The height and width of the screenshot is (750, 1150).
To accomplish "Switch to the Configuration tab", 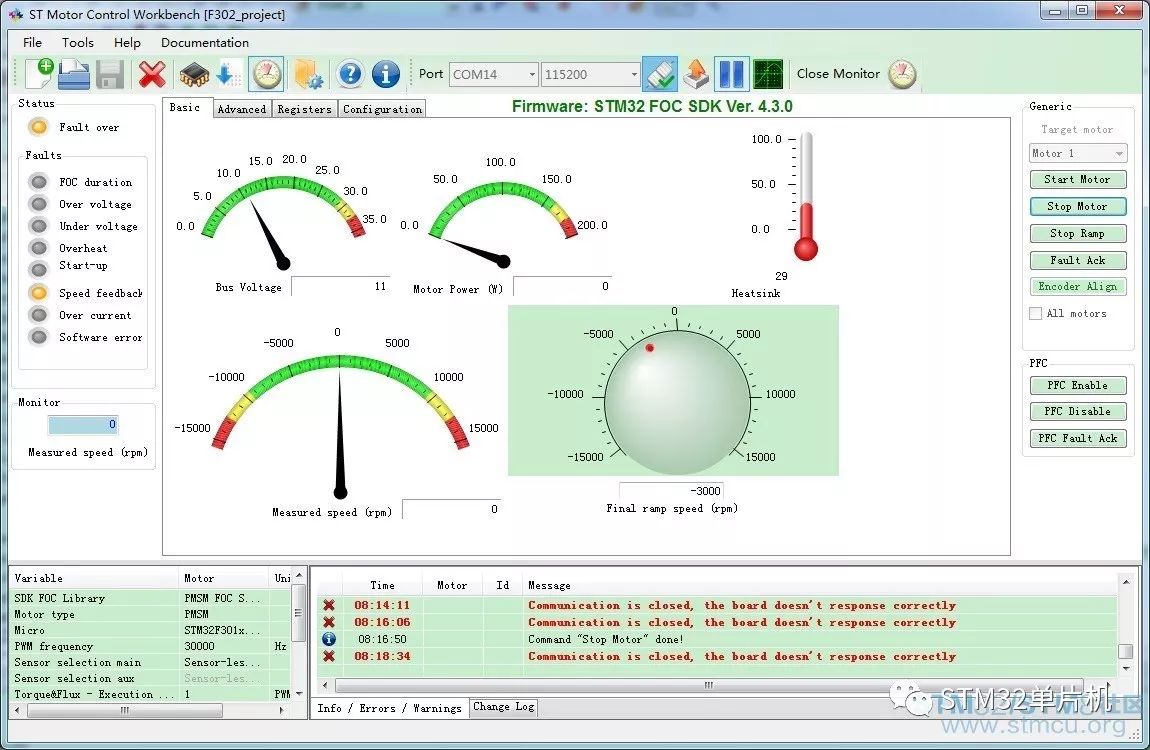I will coord(382,109).
